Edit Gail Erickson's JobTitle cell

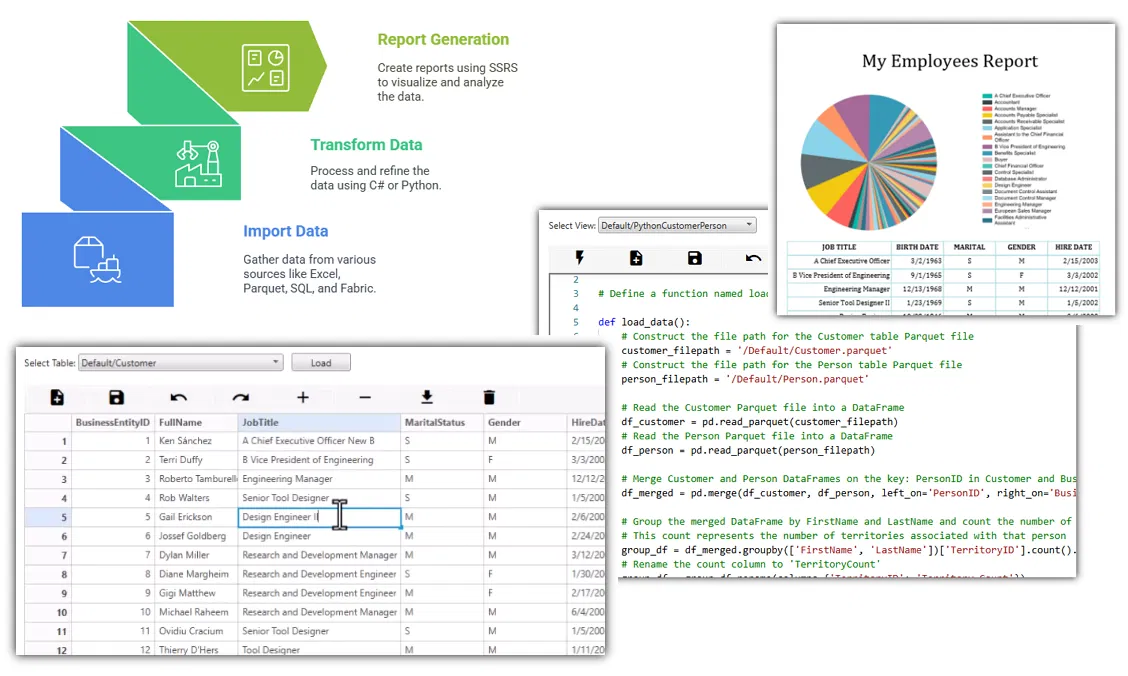click(315, 517)
